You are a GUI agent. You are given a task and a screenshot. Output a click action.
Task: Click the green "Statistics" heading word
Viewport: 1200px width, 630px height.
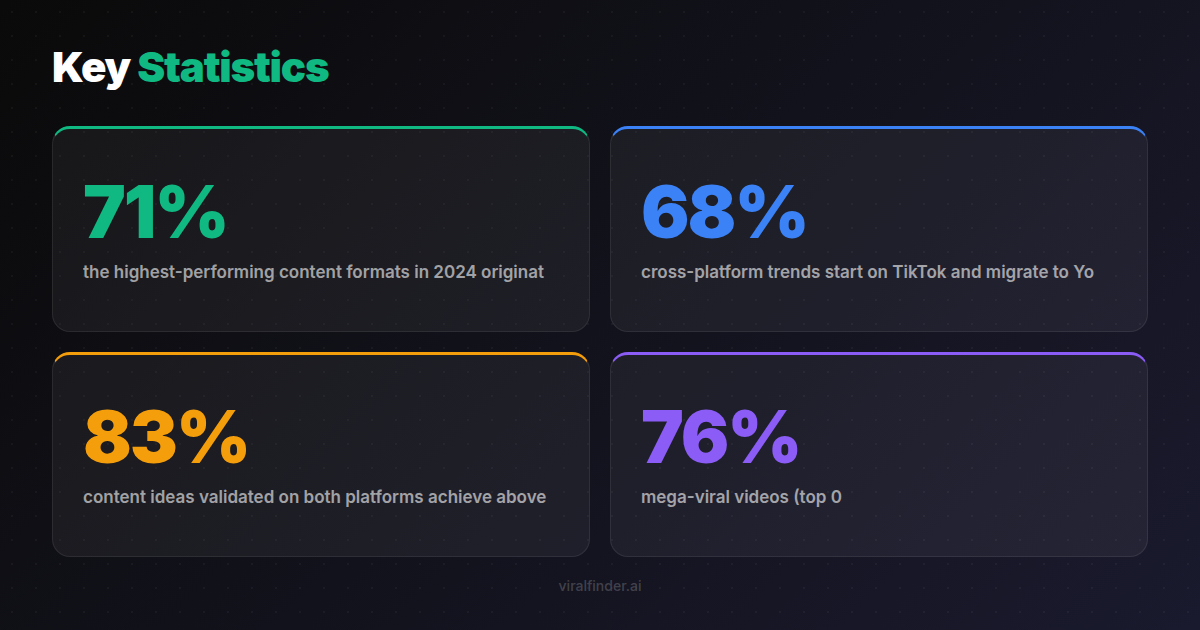(x=233, y=68)
